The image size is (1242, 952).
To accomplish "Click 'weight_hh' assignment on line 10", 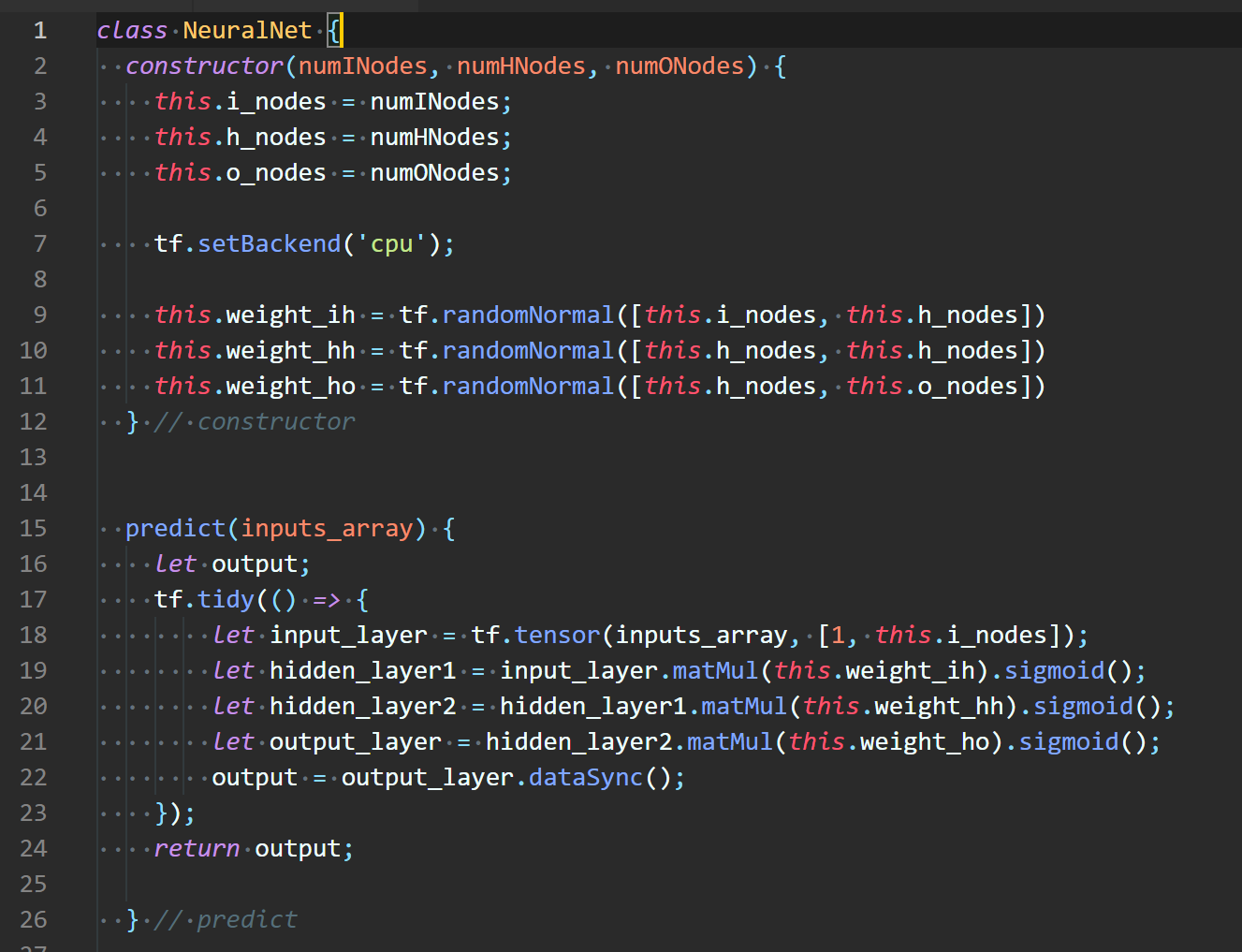I will tap(291, 350).
